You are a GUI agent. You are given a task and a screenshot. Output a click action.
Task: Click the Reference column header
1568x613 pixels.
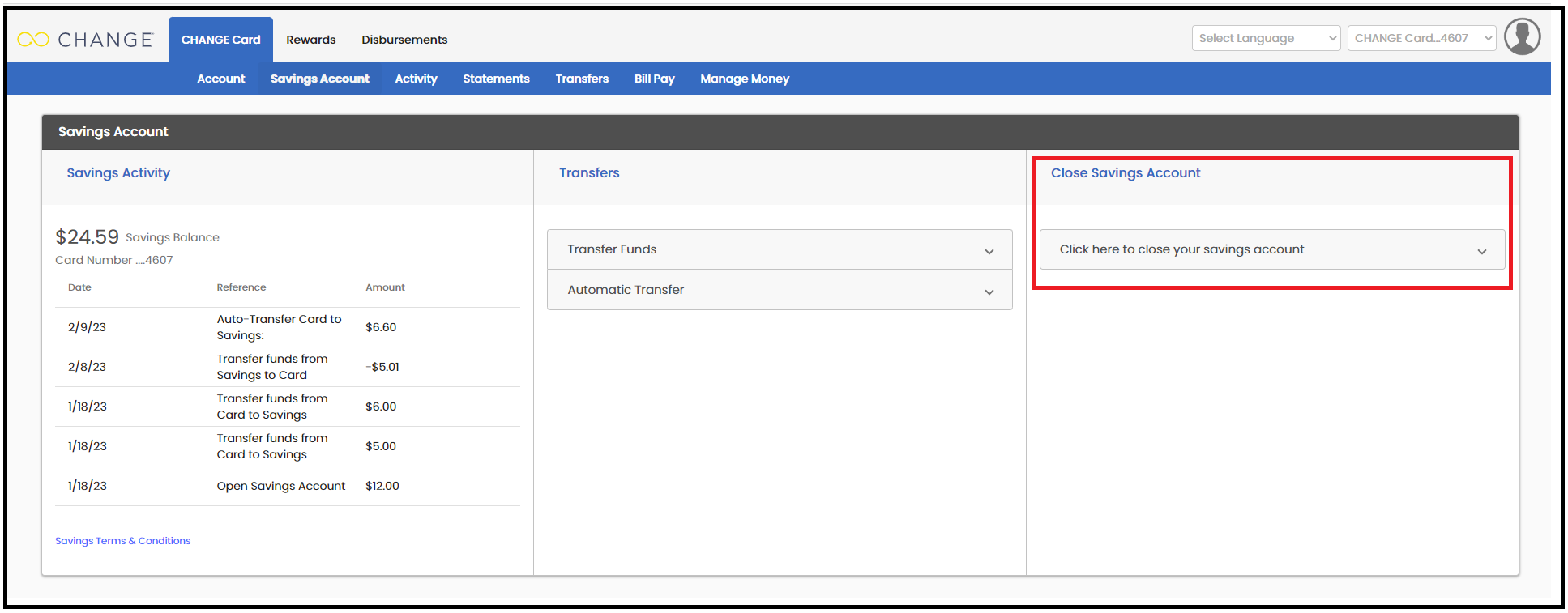coord(241,287)
